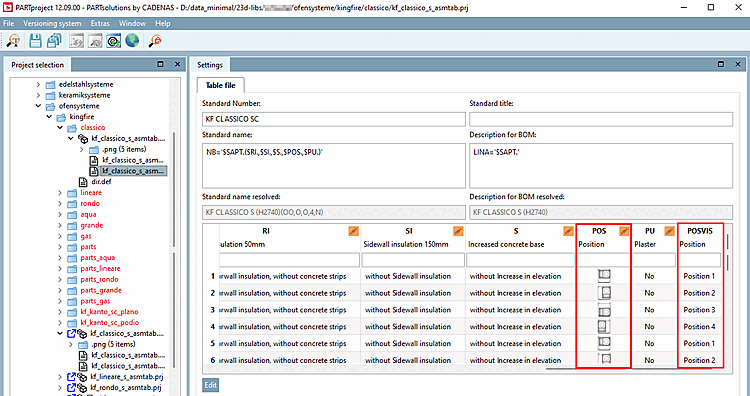Select the Table file tab
Viewport: 750px width, 396px height.
tap(221, 85)
